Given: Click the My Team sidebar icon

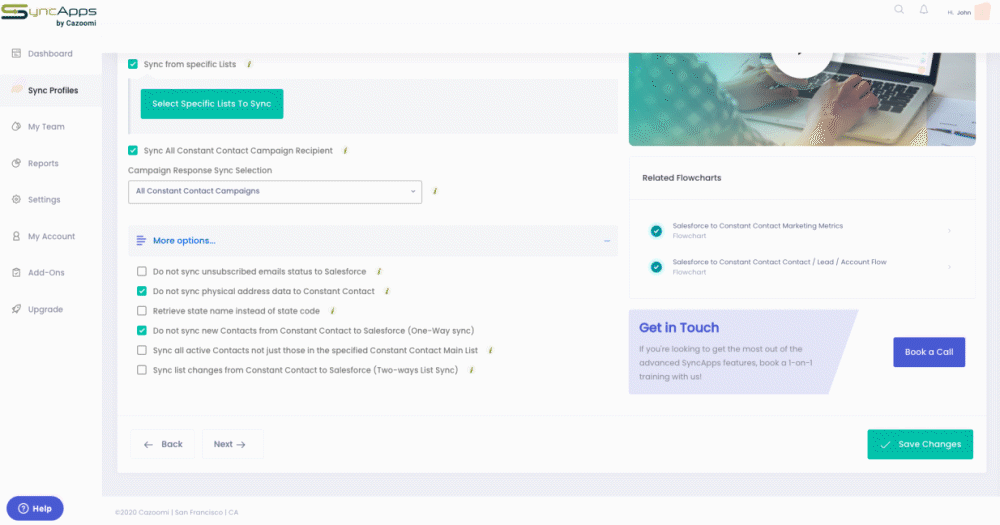Looking at the screenshot, I should point(17,126).
